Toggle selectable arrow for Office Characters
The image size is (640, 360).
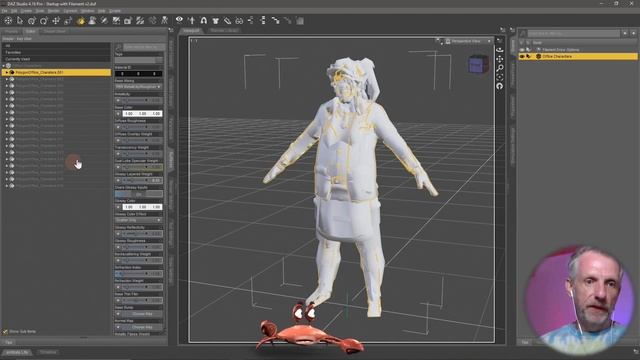click(529, 56)
